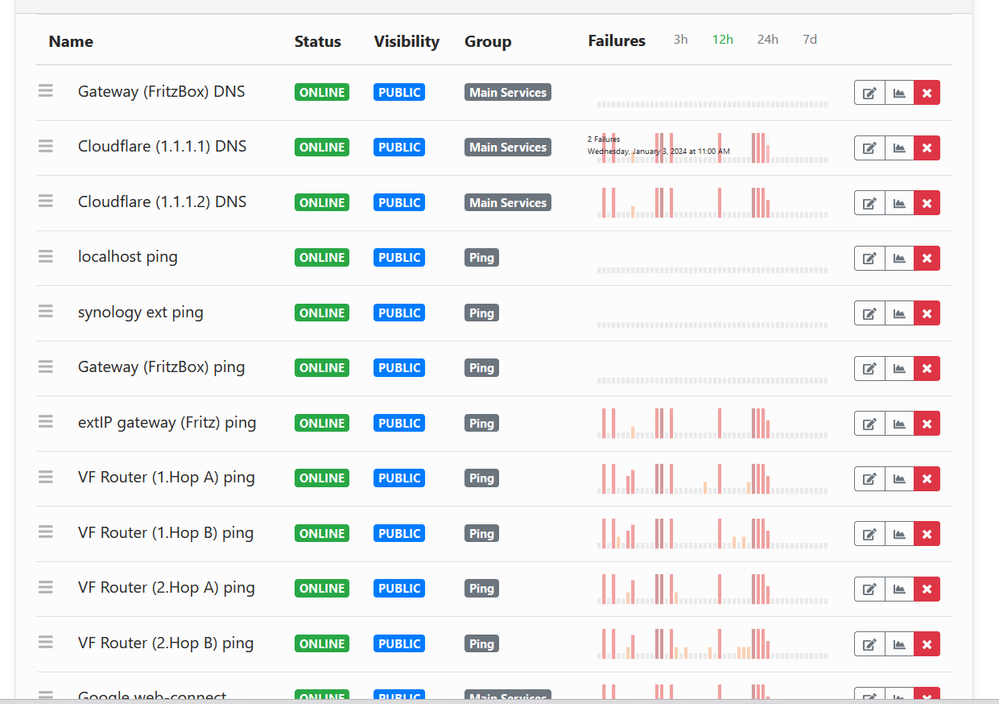This screenshot has width=999, height=704.
Task: Edit the VF Router (2.Hop A) ping service
Action: [x=869, y=589]
